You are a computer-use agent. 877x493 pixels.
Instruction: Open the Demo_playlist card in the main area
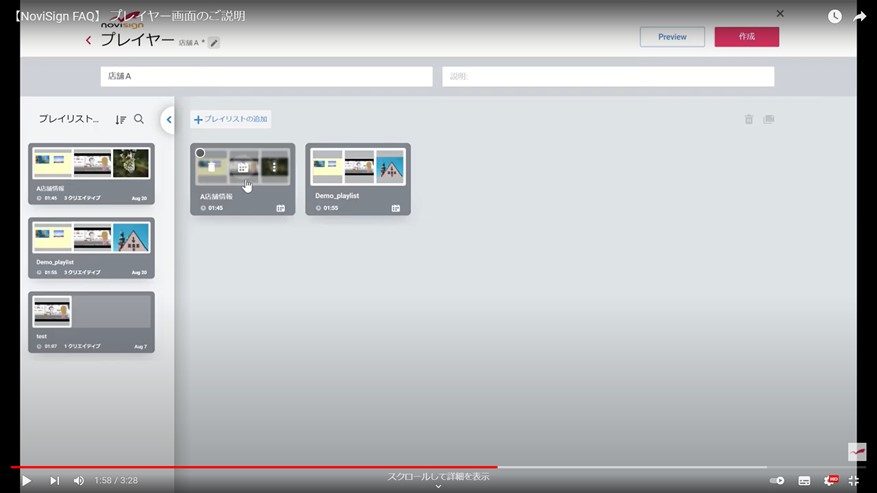358,179
